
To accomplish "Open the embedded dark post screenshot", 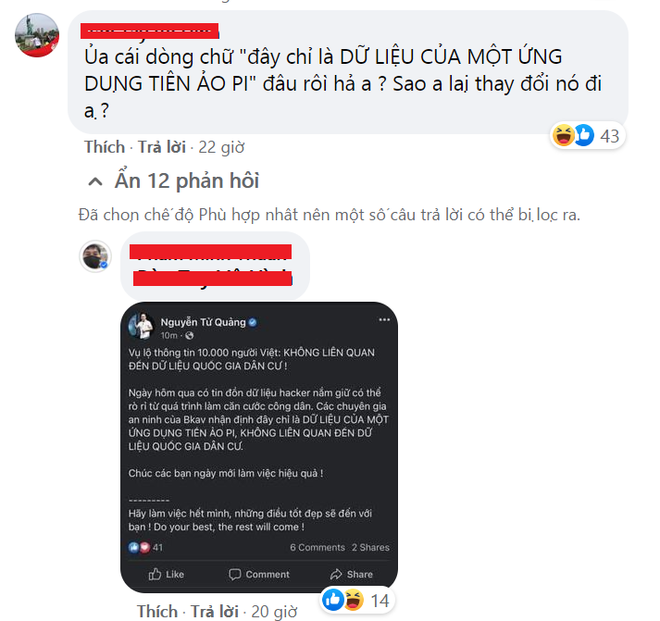I will coord(259,447).
